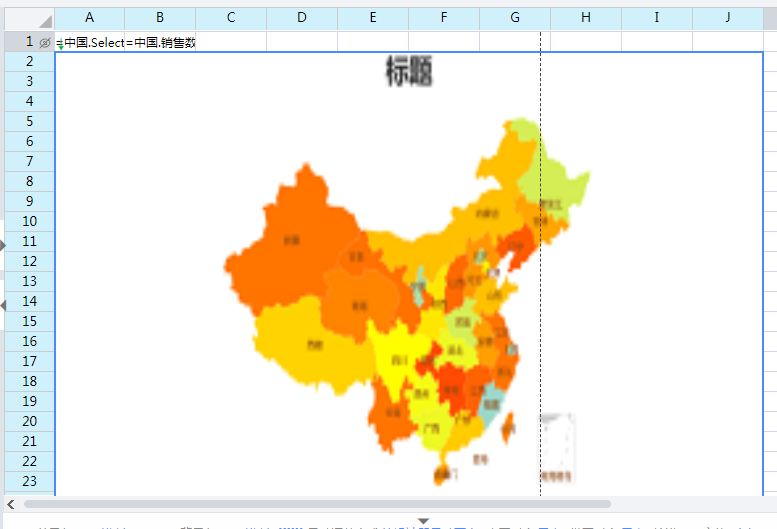Click the lower left-edge panel expander arrow
The width and height of the screenshot is (777, 529).
3,305
